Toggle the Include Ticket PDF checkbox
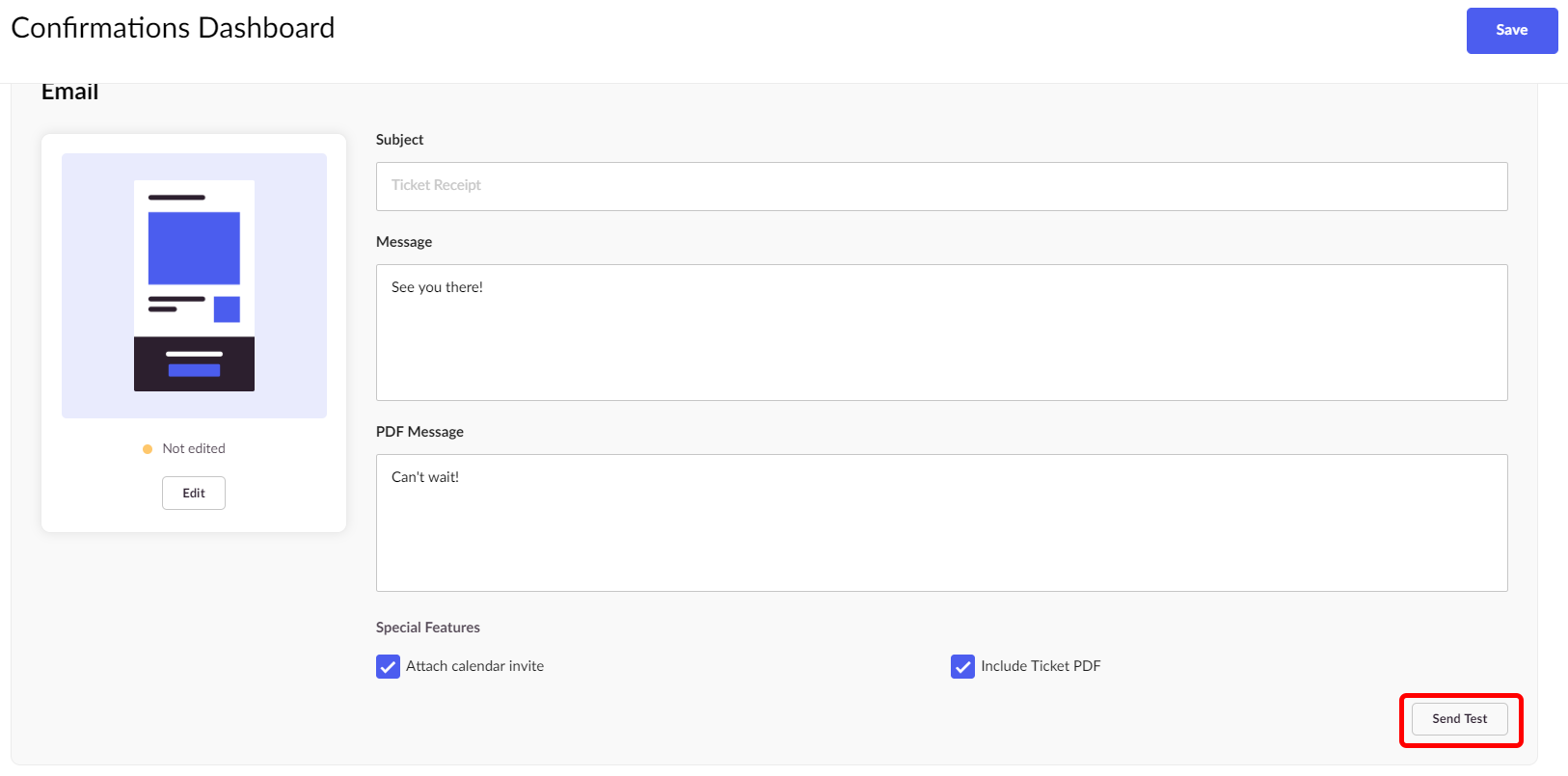 tap(962, 666)
